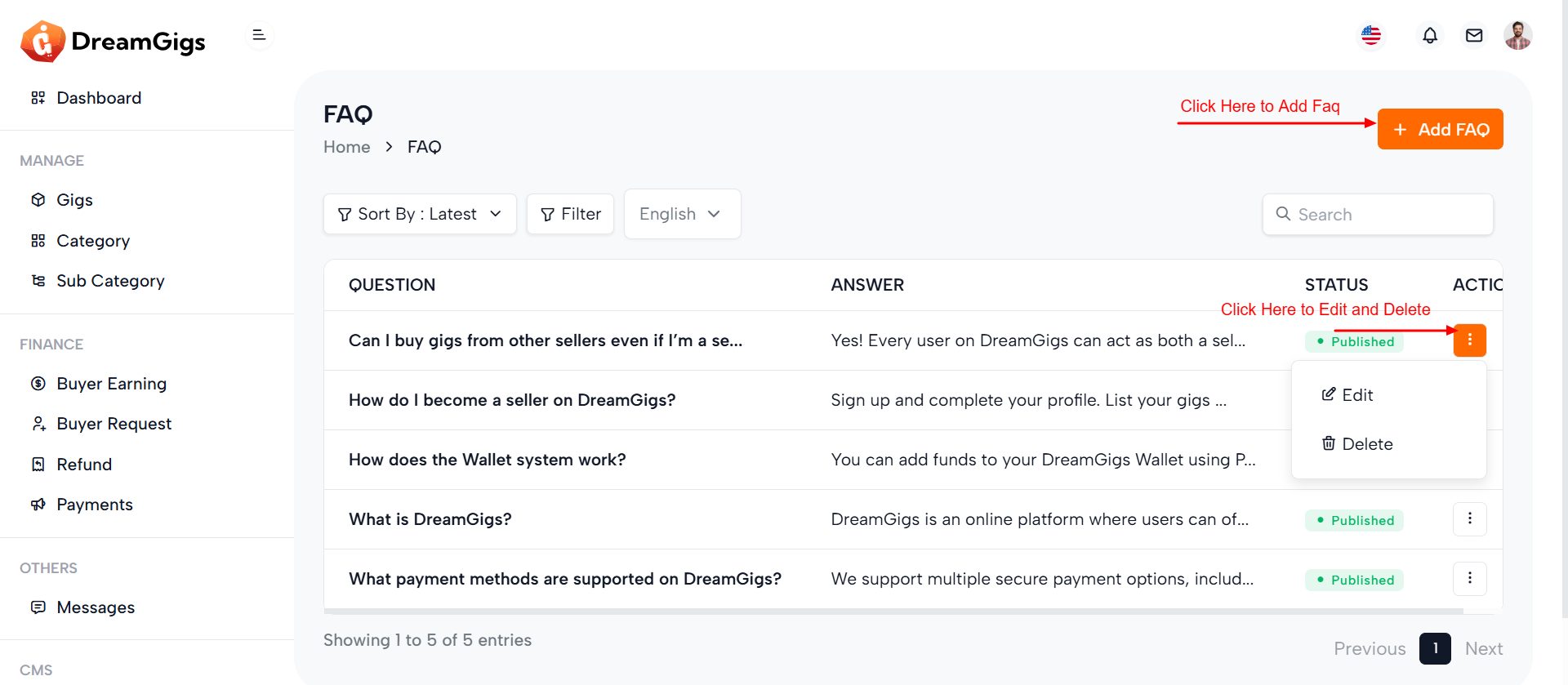Open actions menu for What is DreamGigs row
The image size is (1568, 685).
(x=1469, y=519)
